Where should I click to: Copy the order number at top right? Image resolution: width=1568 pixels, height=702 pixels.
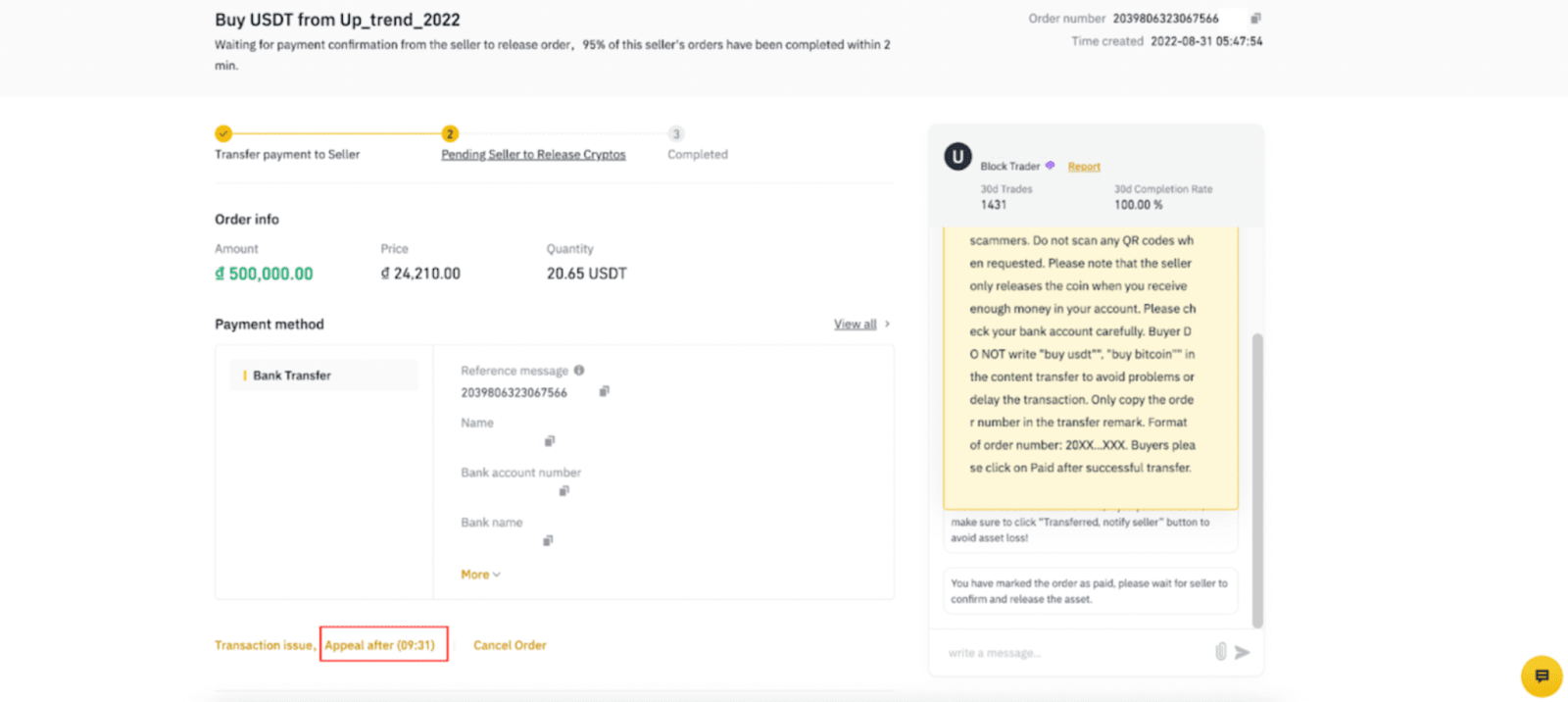point(1255,19)
